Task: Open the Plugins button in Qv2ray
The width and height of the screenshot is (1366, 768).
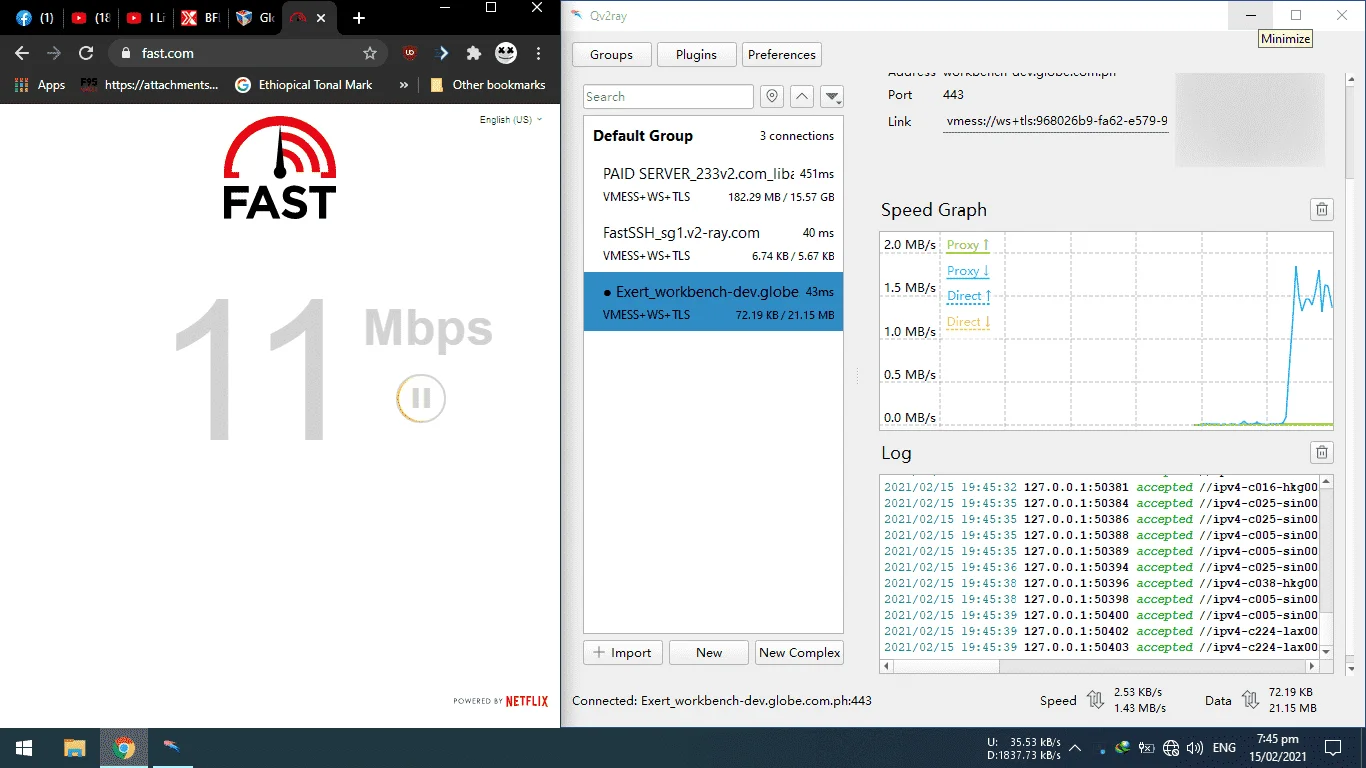Action: 696,55
